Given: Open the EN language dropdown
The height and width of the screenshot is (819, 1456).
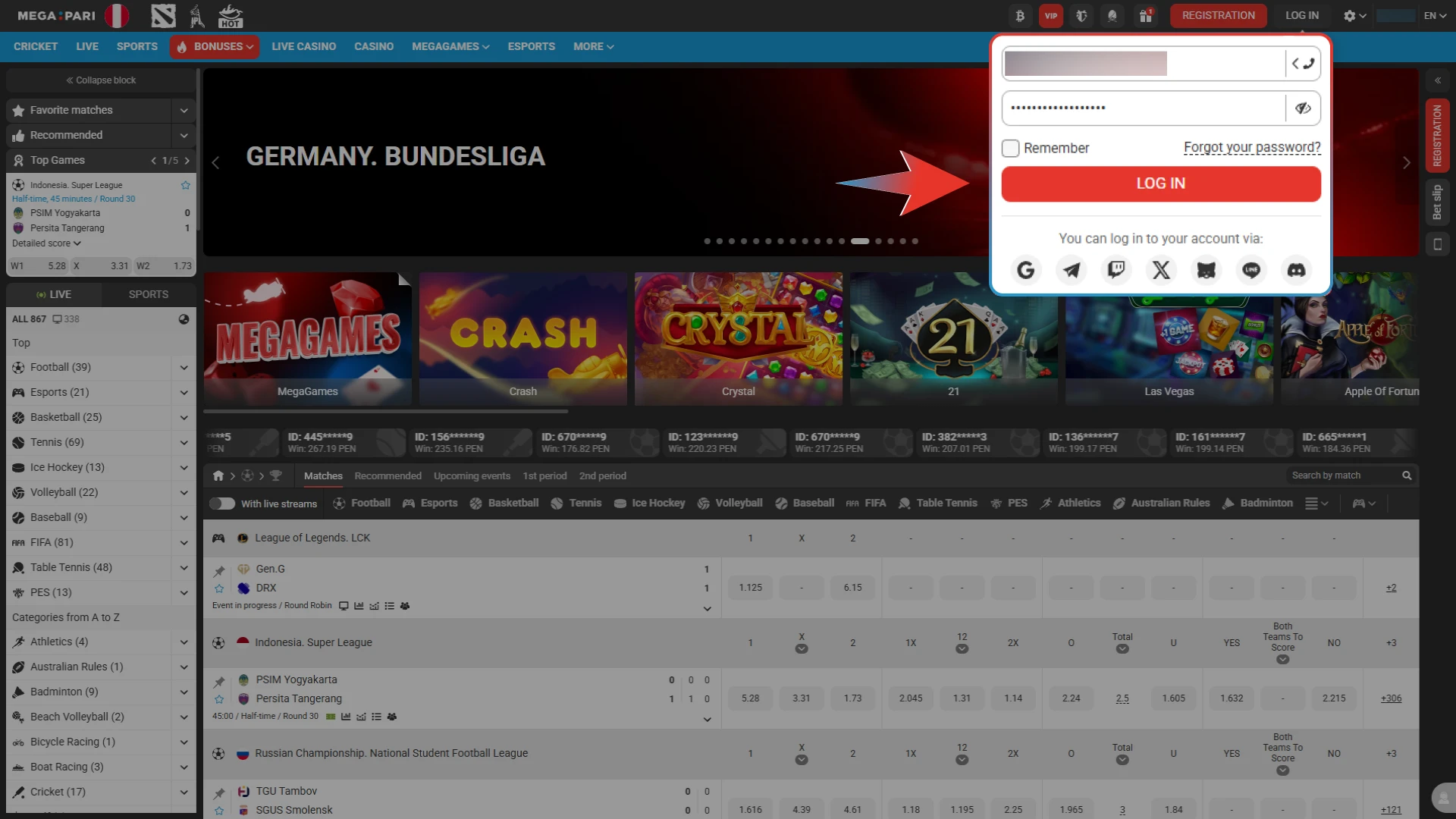Looking at the screenshot, I should (1435, 15).
